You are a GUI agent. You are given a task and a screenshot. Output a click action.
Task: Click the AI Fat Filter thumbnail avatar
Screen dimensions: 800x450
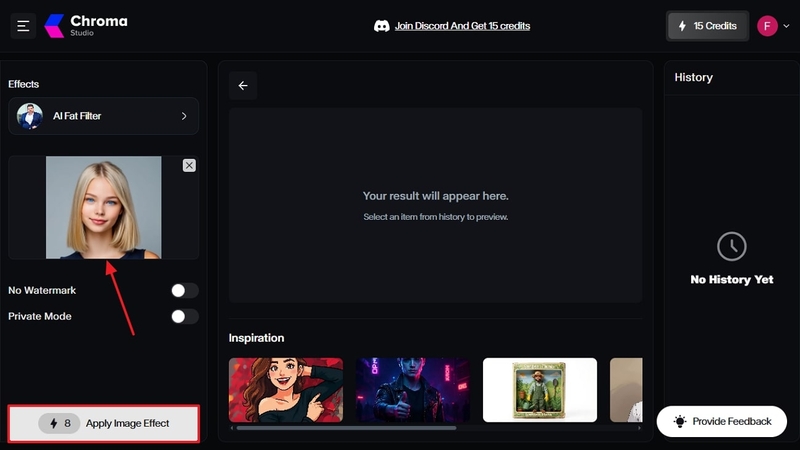tap(30, 116)
